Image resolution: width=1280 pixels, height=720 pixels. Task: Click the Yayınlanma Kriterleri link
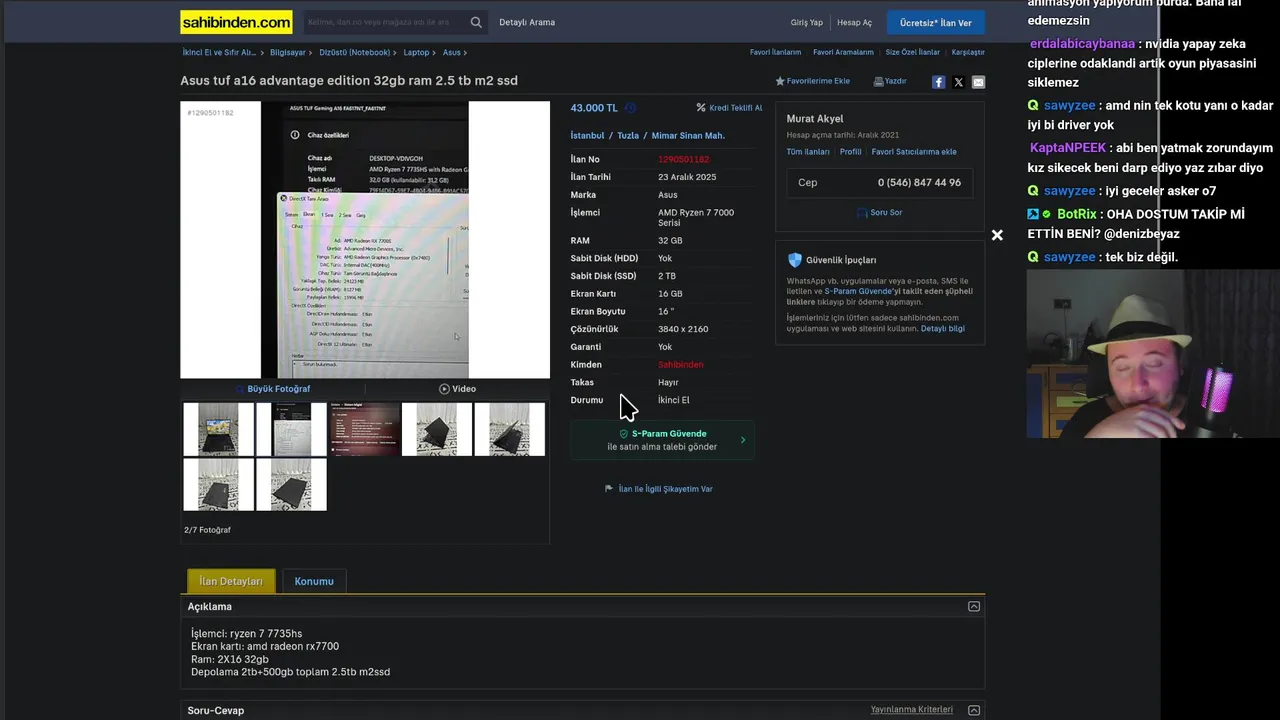coord(912,710)
